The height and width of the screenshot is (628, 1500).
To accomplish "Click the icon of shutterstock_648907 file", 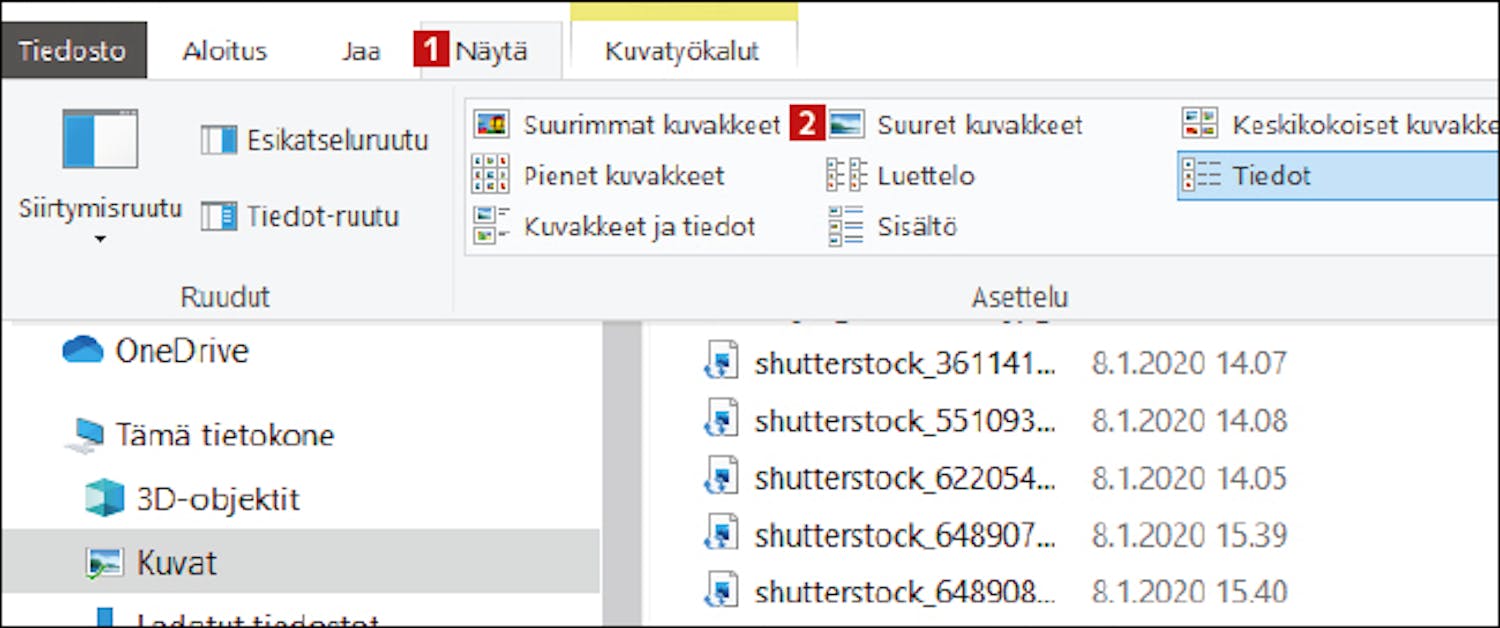I will pos(721,532).
